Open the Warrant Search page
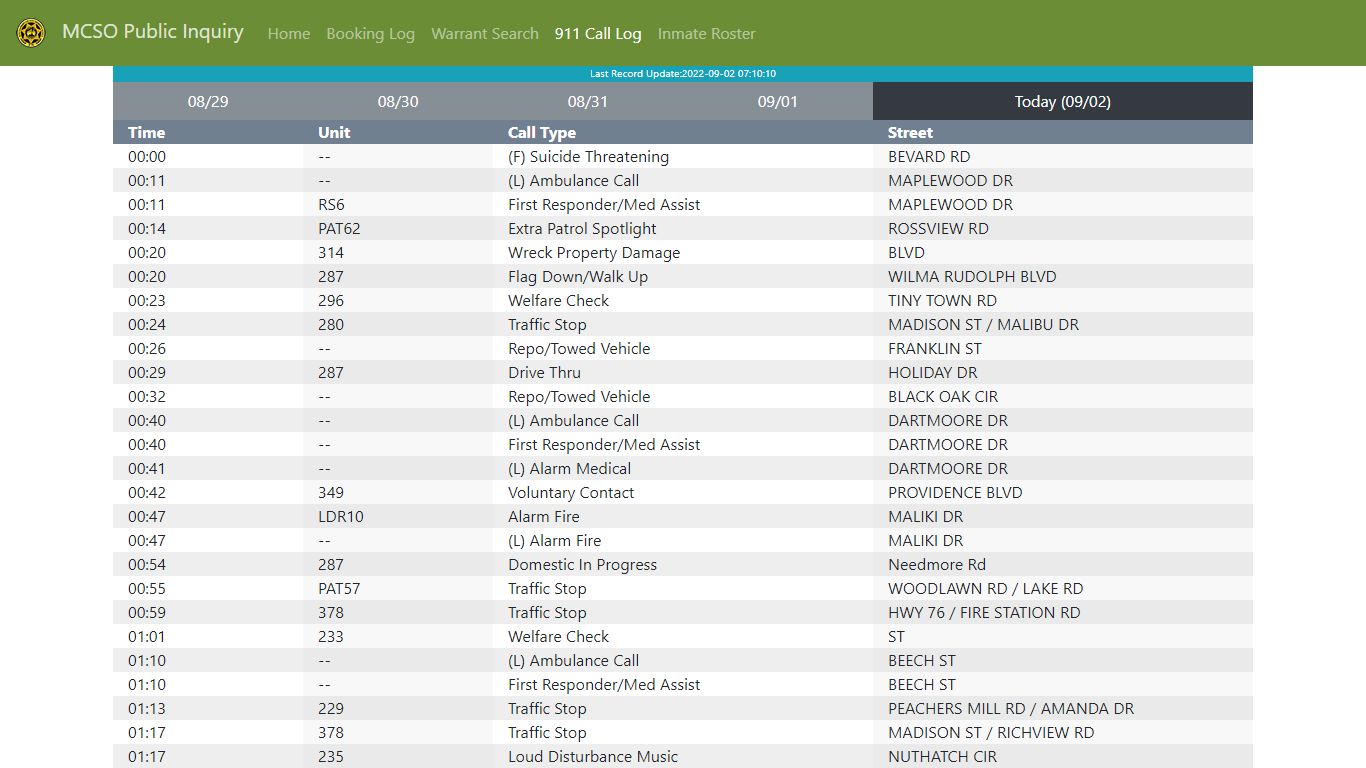 485,34
